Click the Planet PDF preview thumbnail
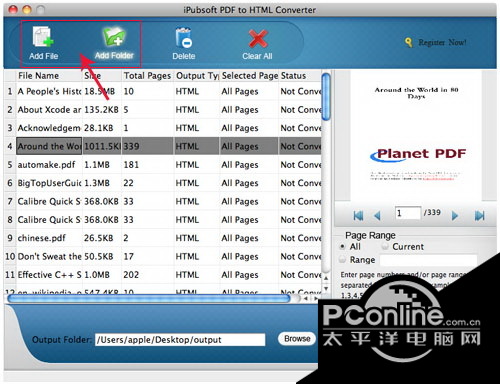This screenshot has height=384, width=500. click(416, 135)
